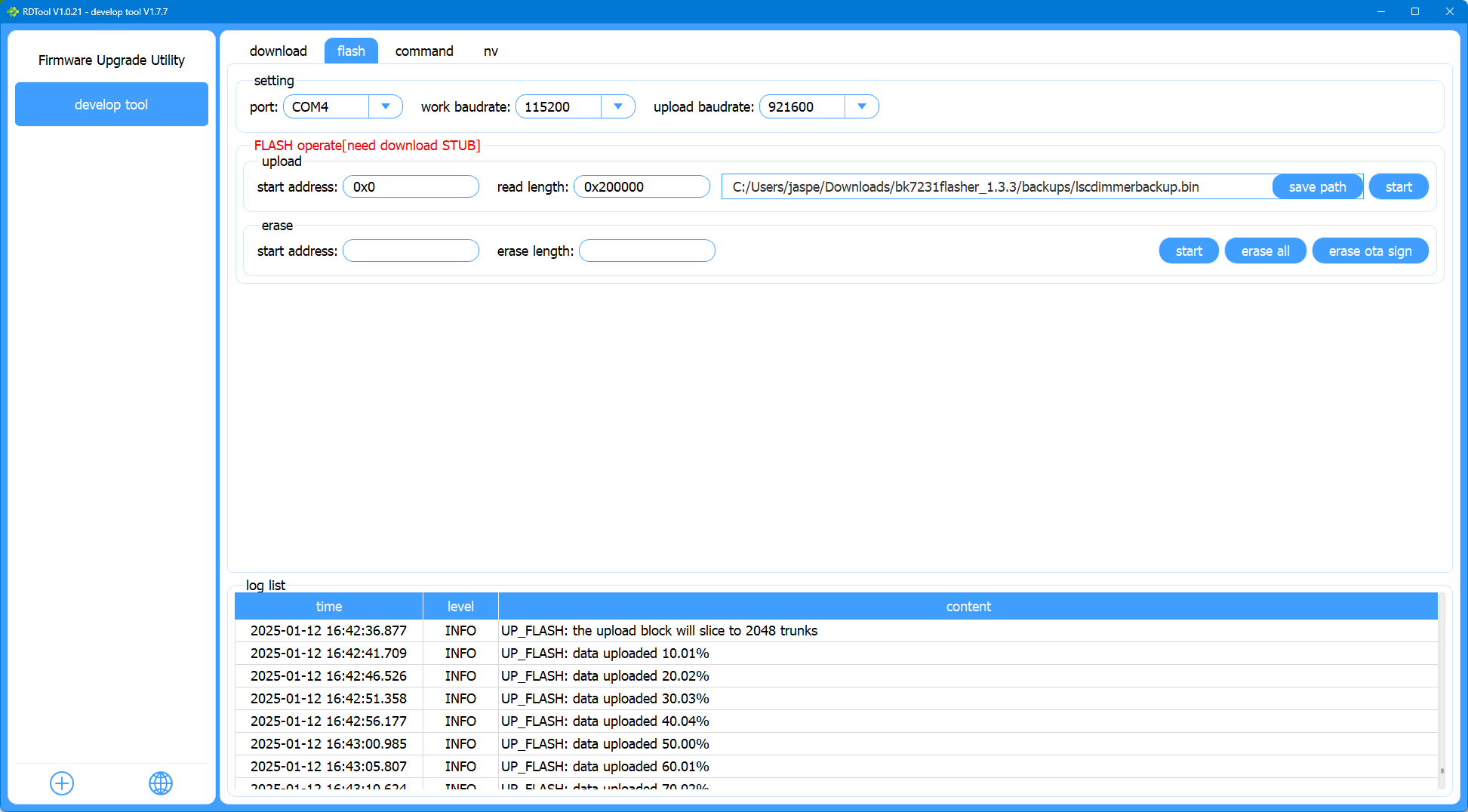Click the log list vertical scrollbar

[1442, 691]
